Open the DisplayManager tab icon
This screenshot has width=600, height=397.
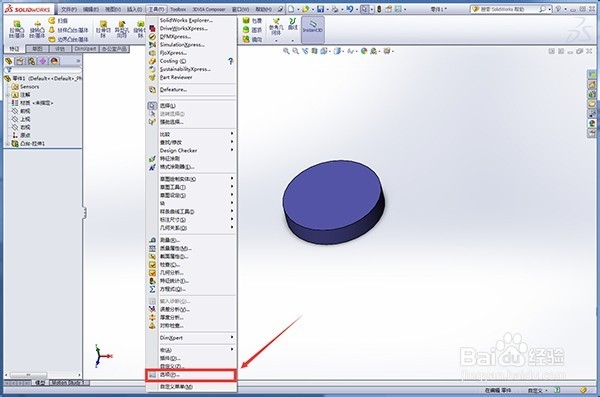pos(54,61)
